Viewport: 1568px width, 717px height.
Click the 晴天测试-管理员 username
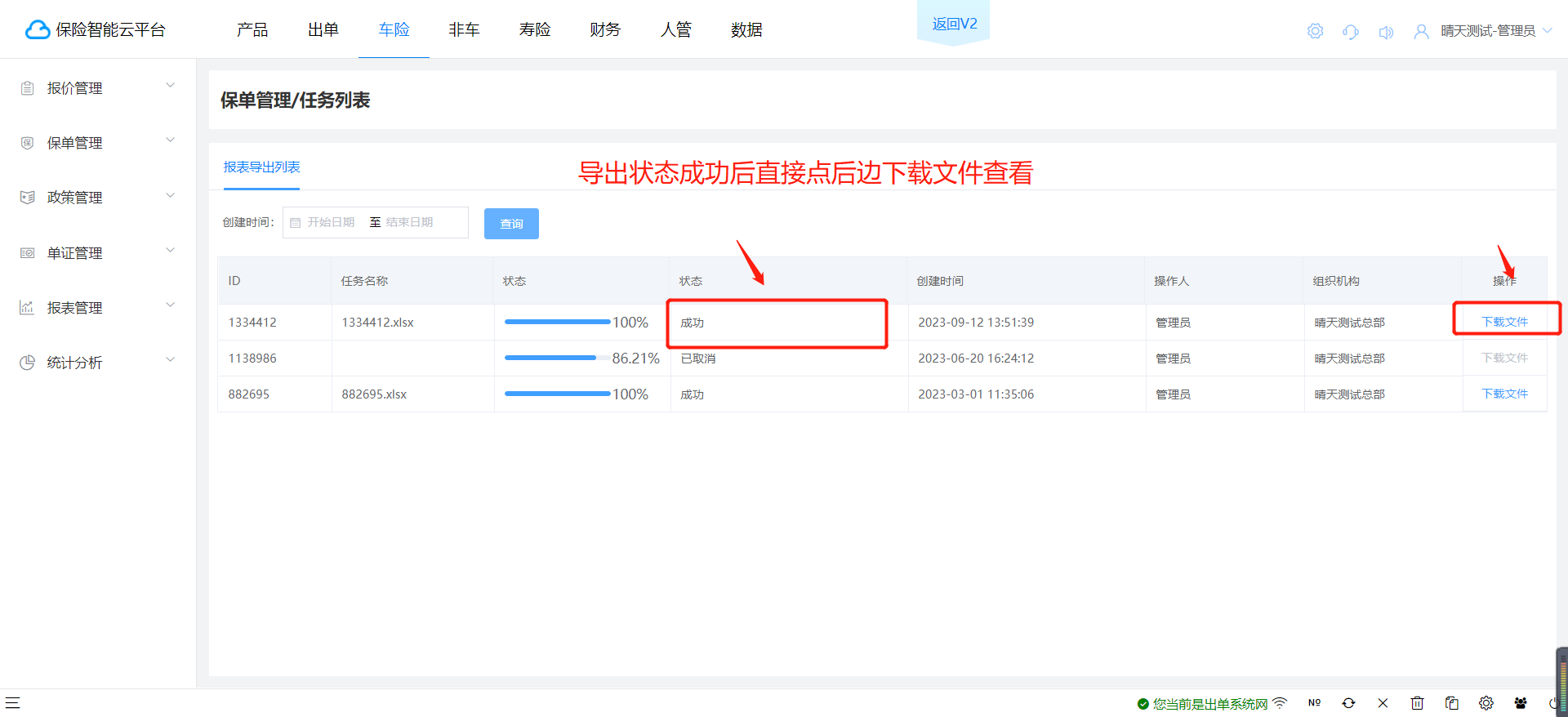1488,31
